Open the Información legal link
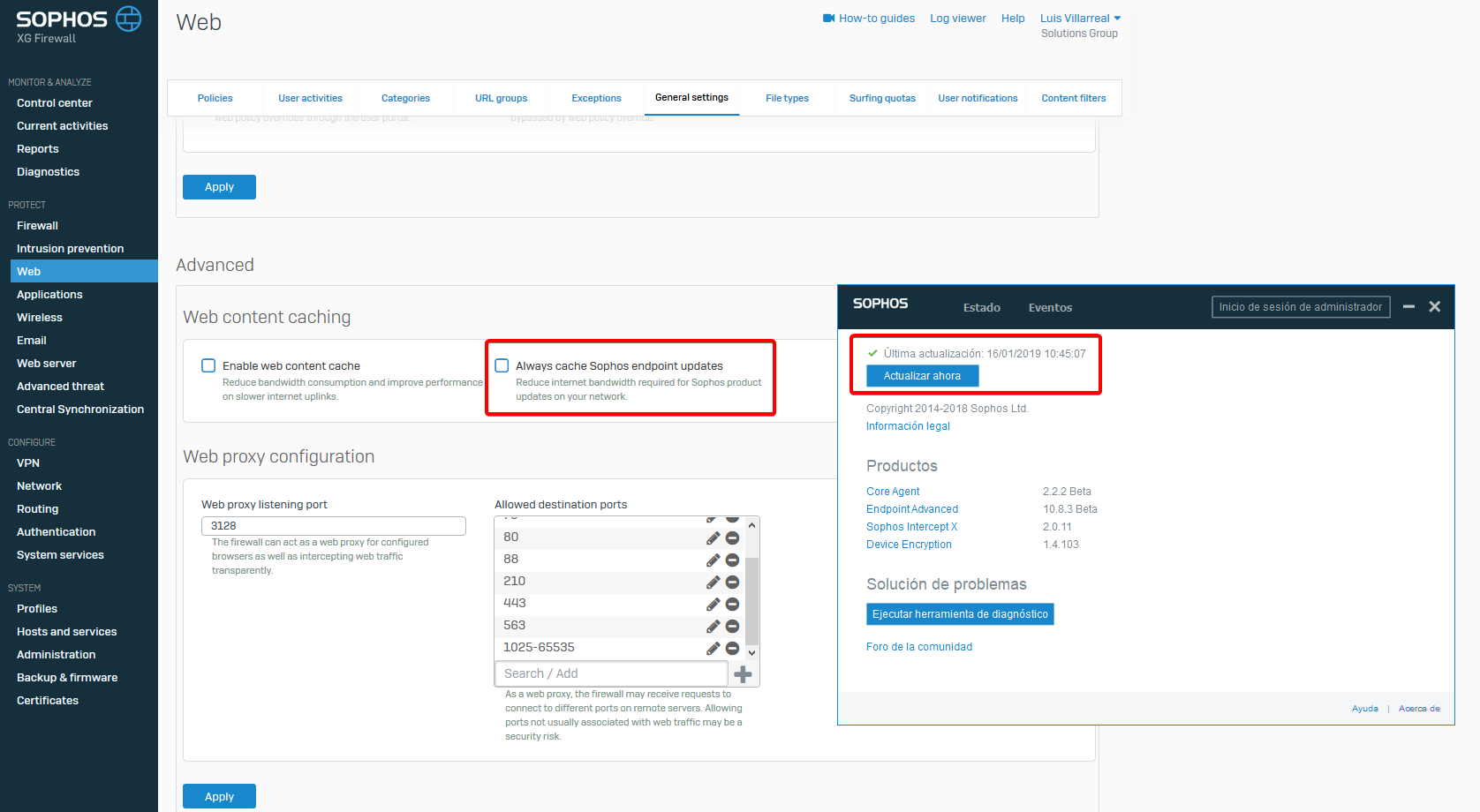The height and width of the screenshot is (812, 1480). point(908,426)
